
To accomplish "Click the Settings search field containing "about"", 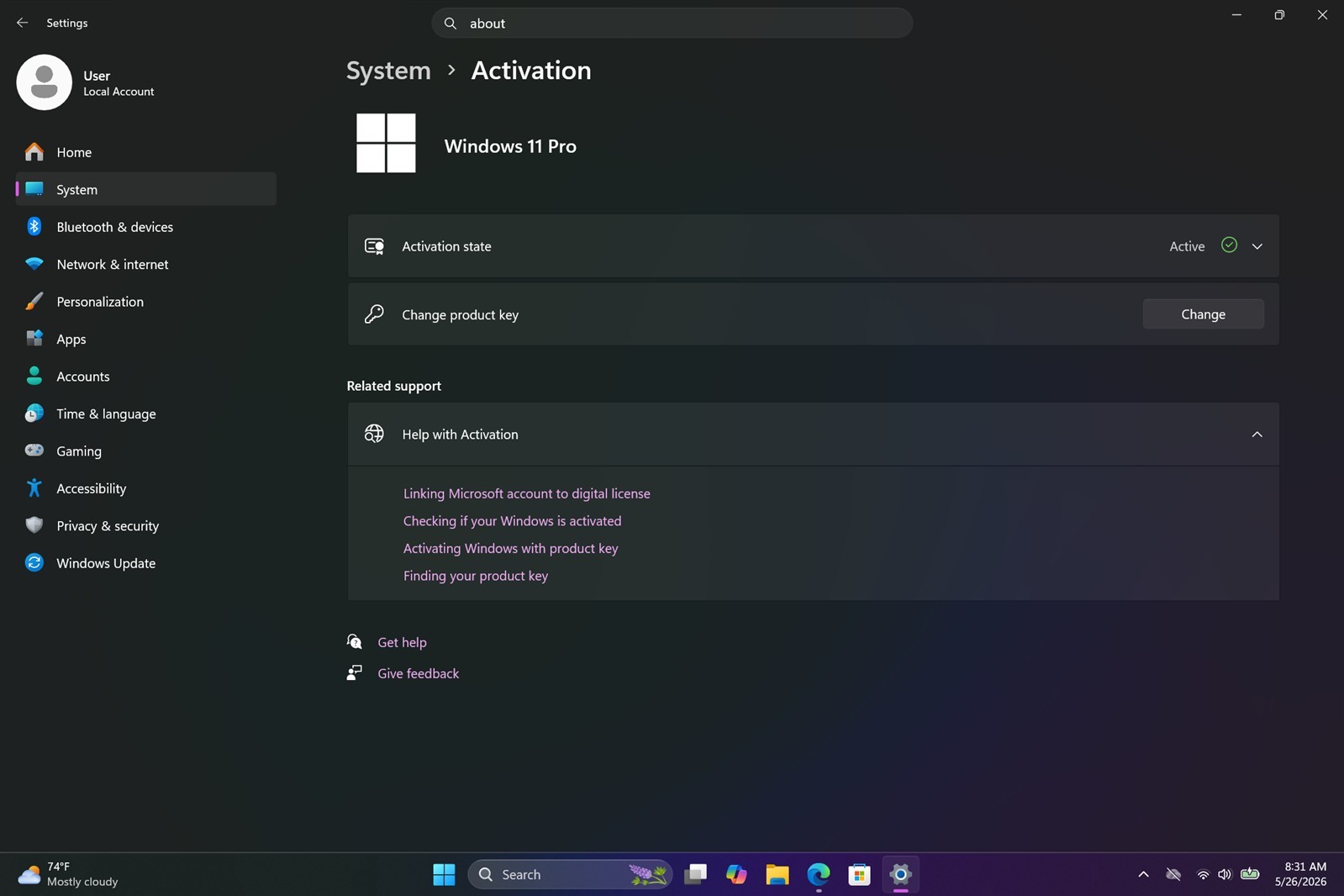I will coord(672,24).
